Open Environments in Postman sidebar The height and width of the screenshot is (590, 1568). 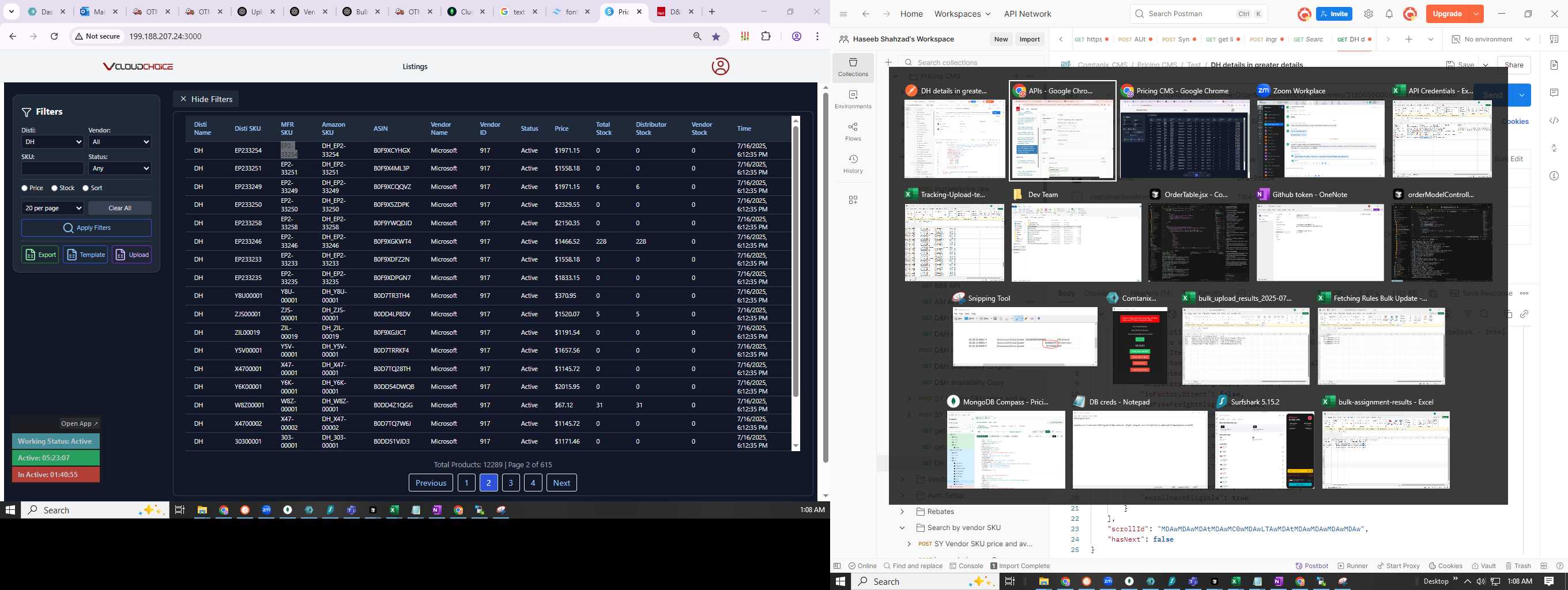(x=853, y=100)
